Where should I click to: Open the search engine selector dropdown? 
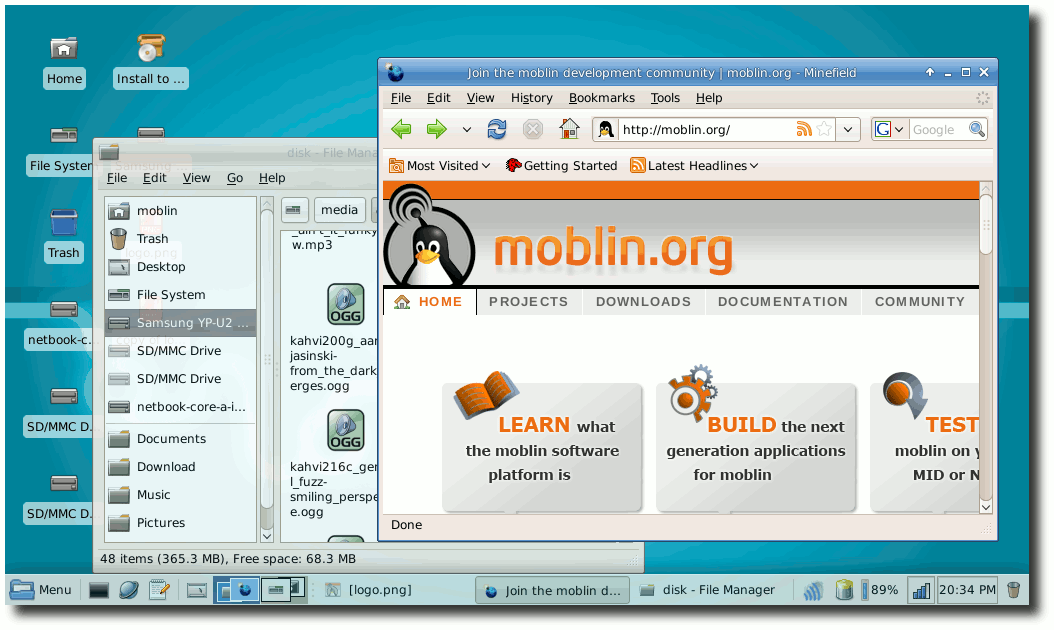point(890,129)
